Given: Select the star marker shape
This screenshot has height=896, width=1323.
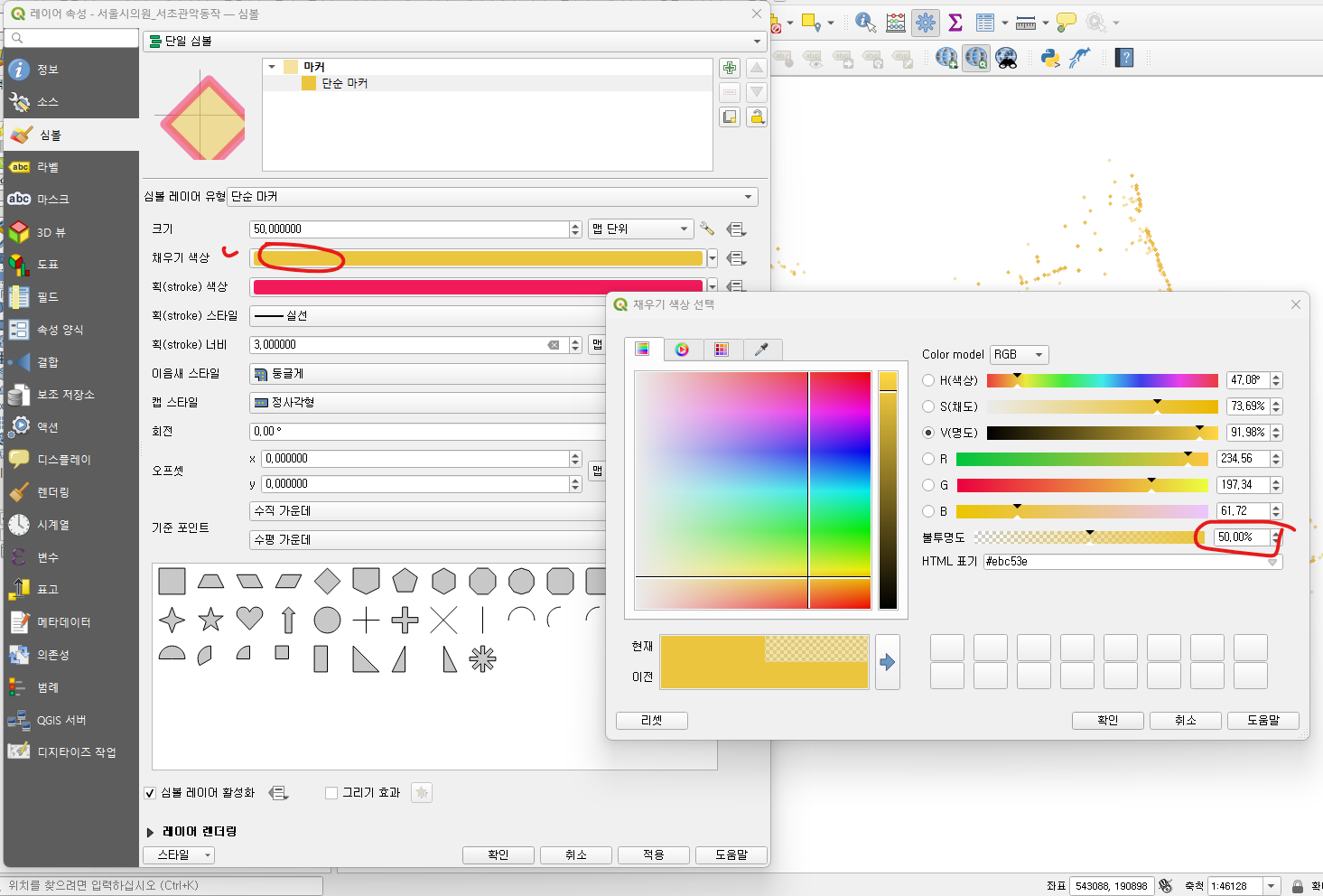Looking at the screenshot, I should pos(210,619).
